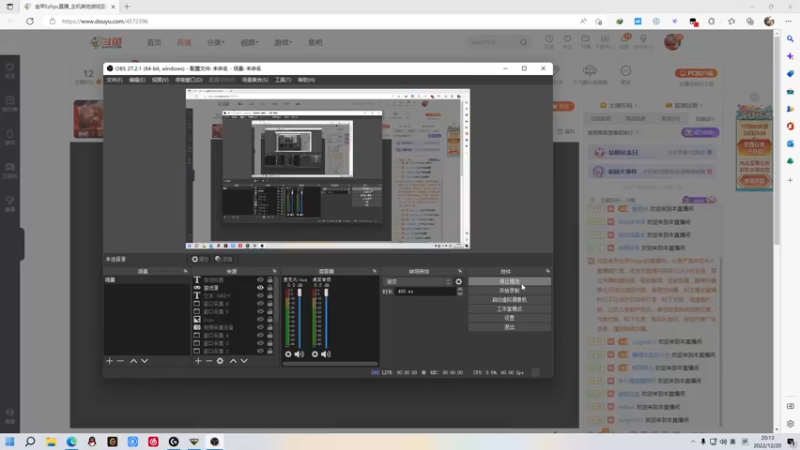This screenshot has width=800, height=450.
Task: Toggle visibility of 视频采集设备 source
Action: coord(260,327)
